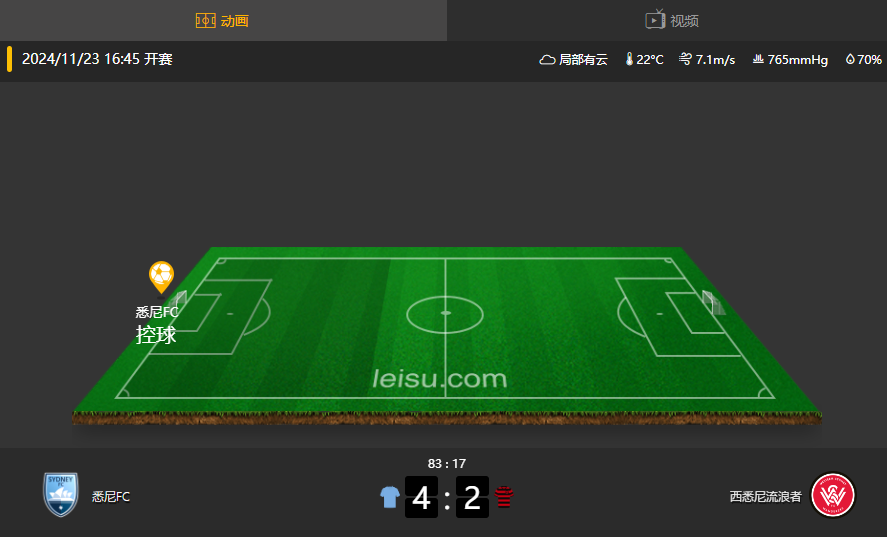Click the light blue home jersey icon
Screen dimensions: 887x537
tap(390, 497)
